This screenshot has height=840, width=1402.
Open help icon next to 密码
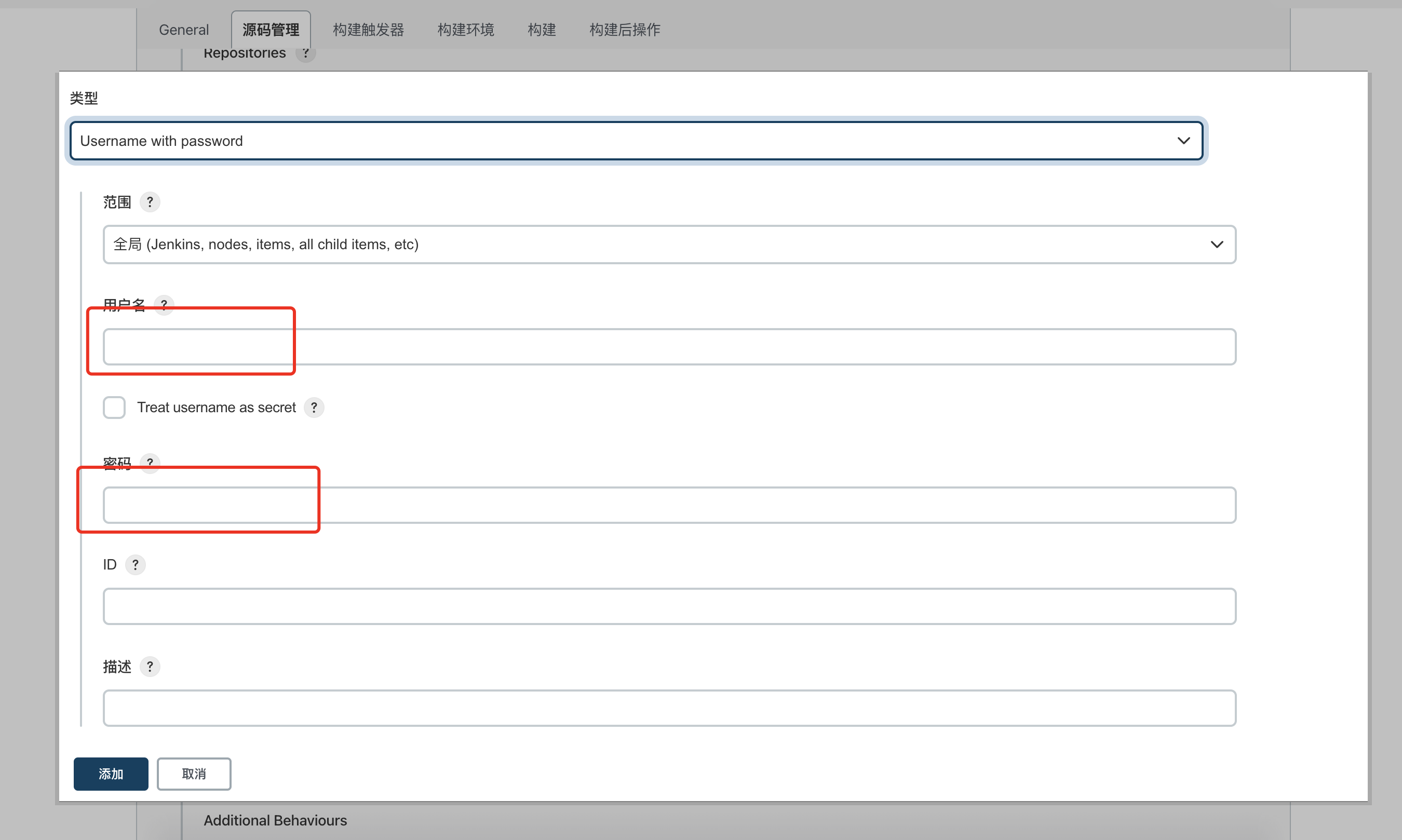[150, 463]
